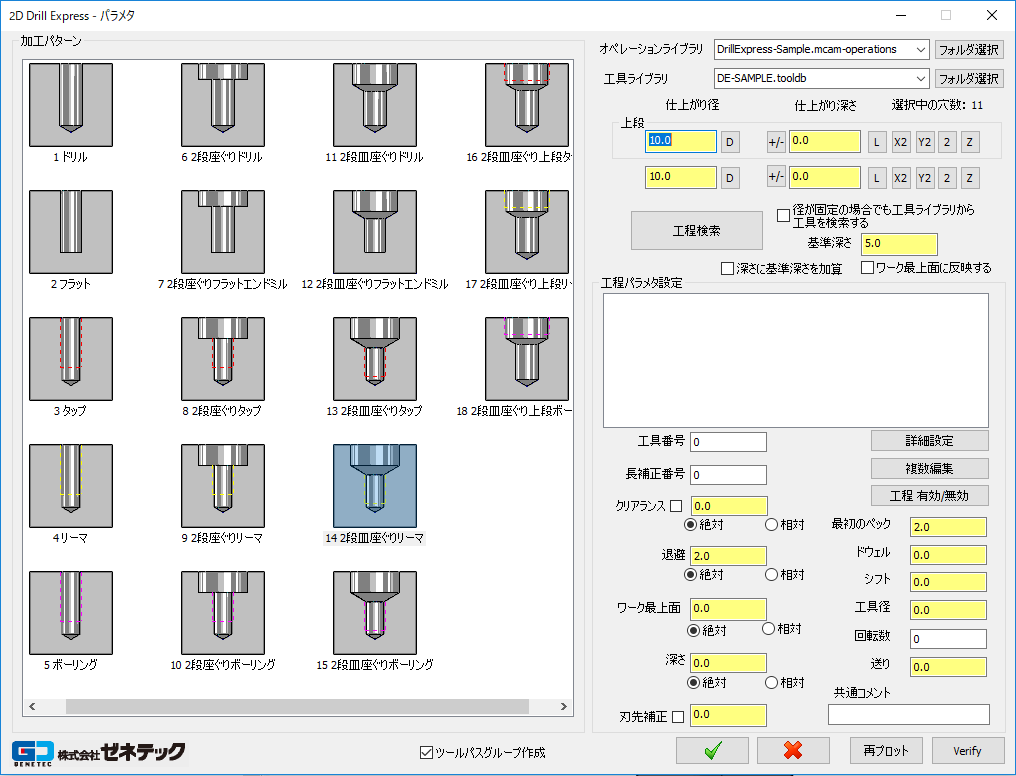1016x776 pixels.
Task: Click left arrow of pattern list scrollbar
Action: [32, 706]
